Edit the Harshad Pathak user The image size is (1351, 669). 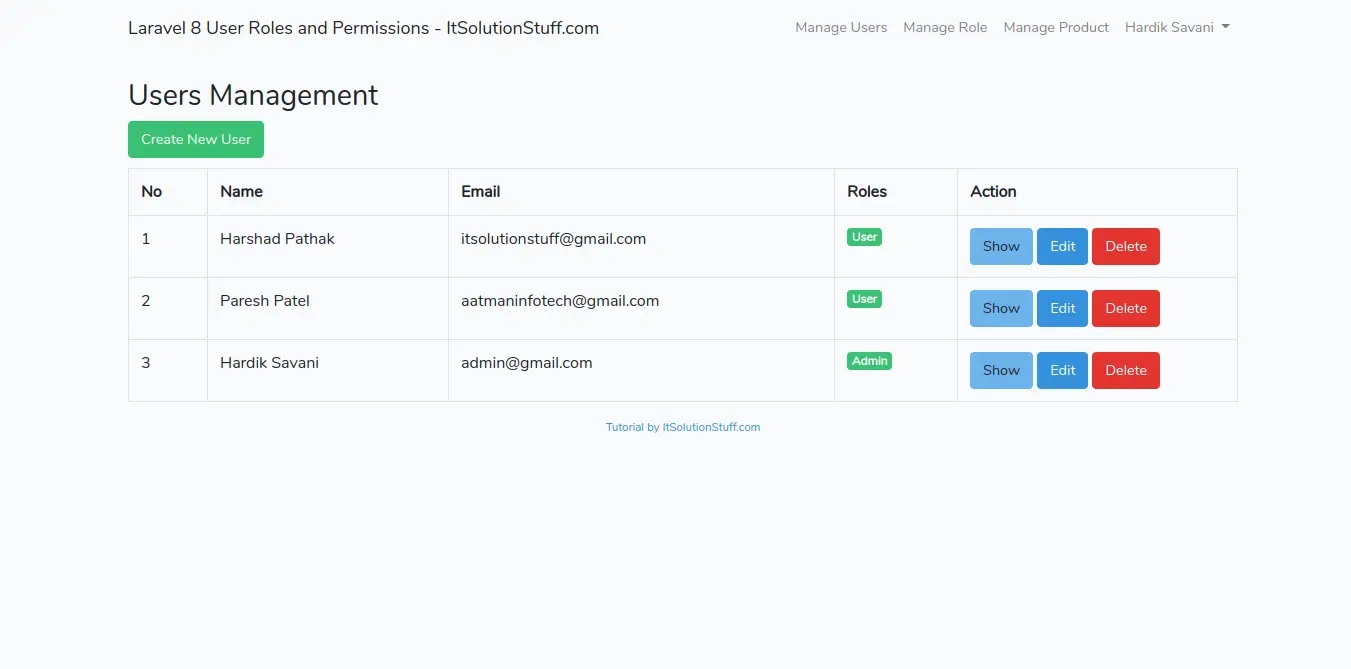tap(1062, 247)
